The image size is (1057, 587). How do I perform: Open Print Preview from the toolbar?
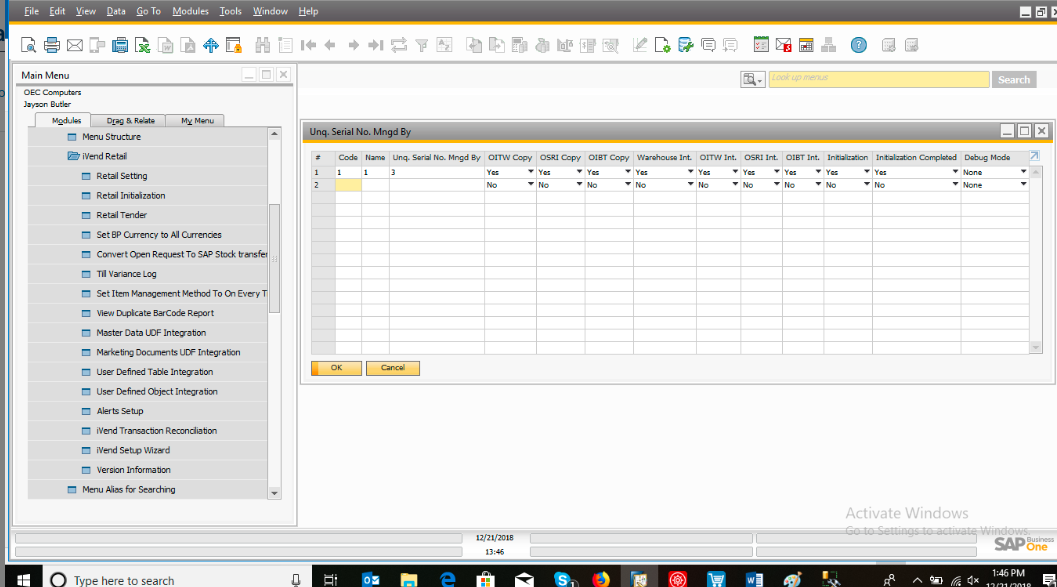28,45
